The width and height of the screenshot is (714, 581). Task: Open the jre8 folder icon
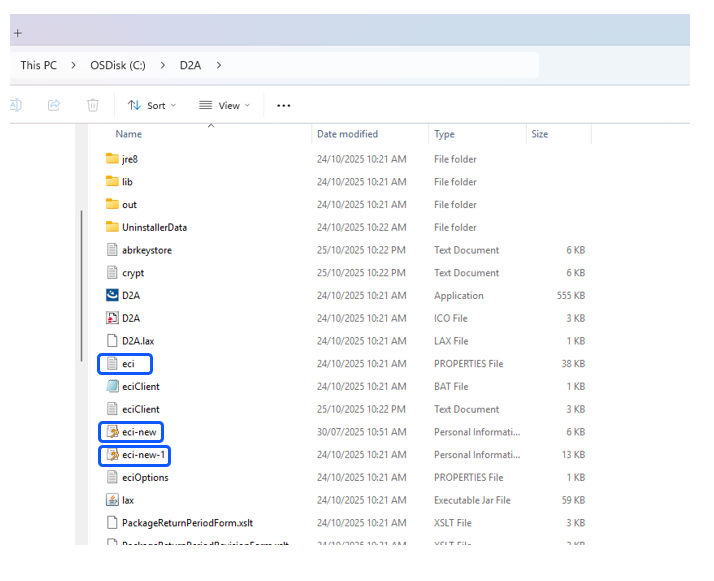pos(112,159)
